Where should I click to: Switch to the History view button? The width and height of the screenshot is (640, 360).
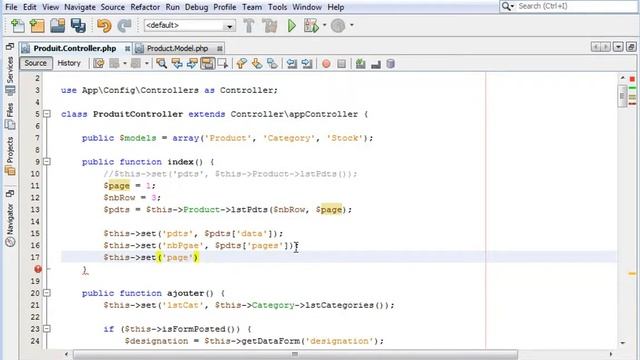pos(69,63)
